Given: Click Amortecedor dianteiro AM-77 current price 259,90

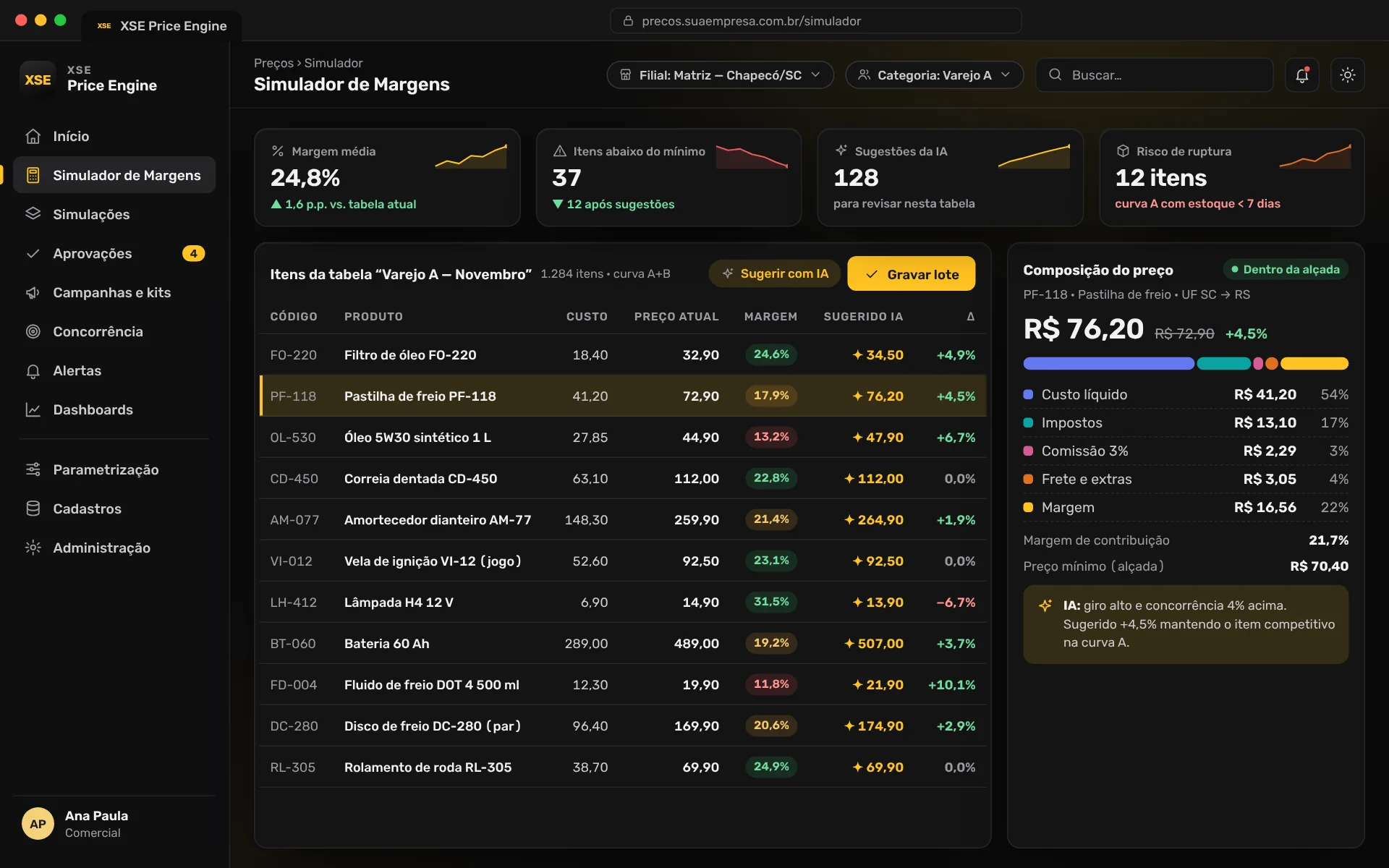Looking at the screenshot, I should click(x=696, y=519).
